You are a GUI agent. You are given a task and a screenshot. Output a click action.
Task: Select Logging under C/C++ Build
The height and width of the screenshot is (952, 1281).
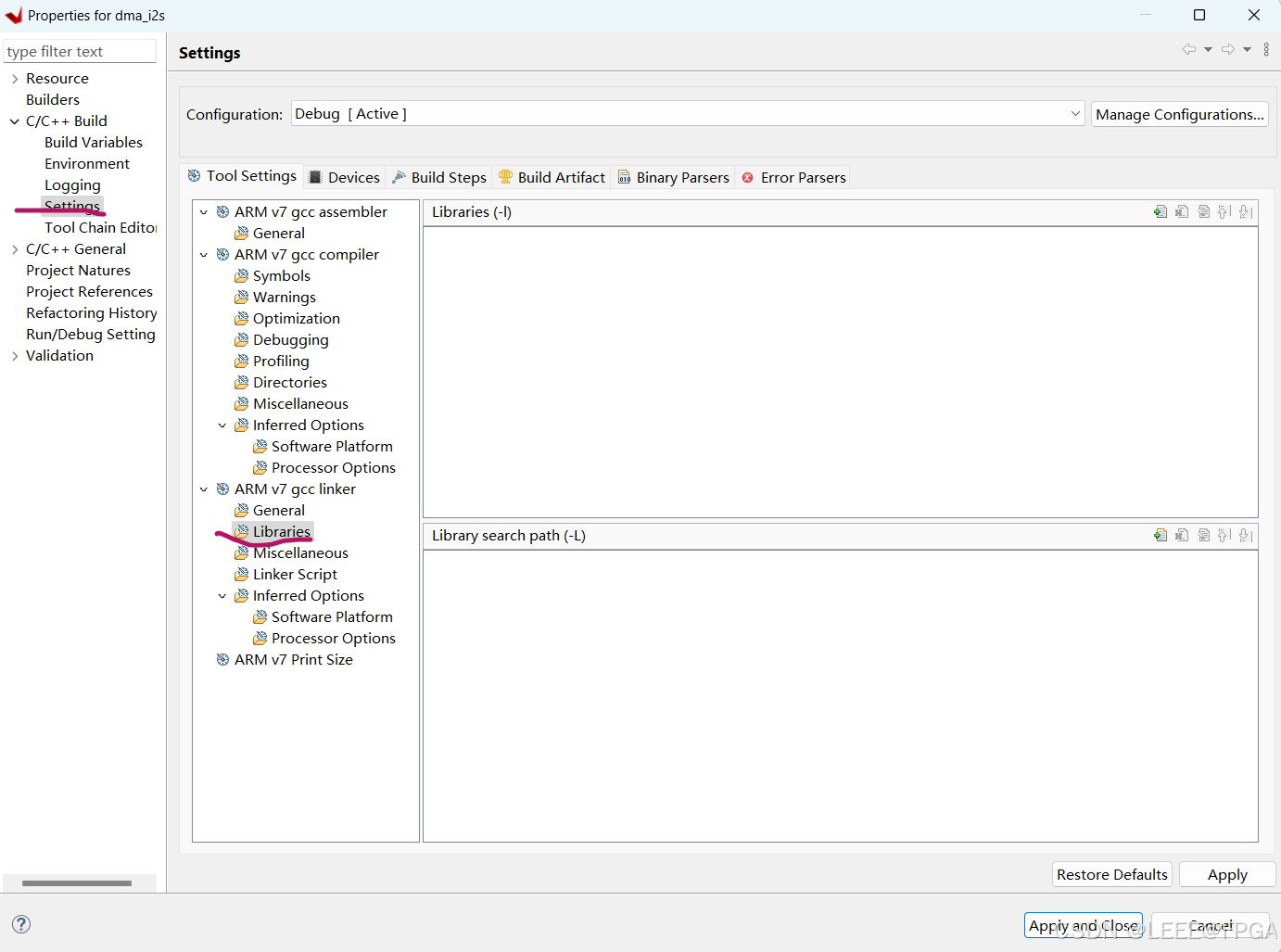pyautogui.click(x=72, y=185)
